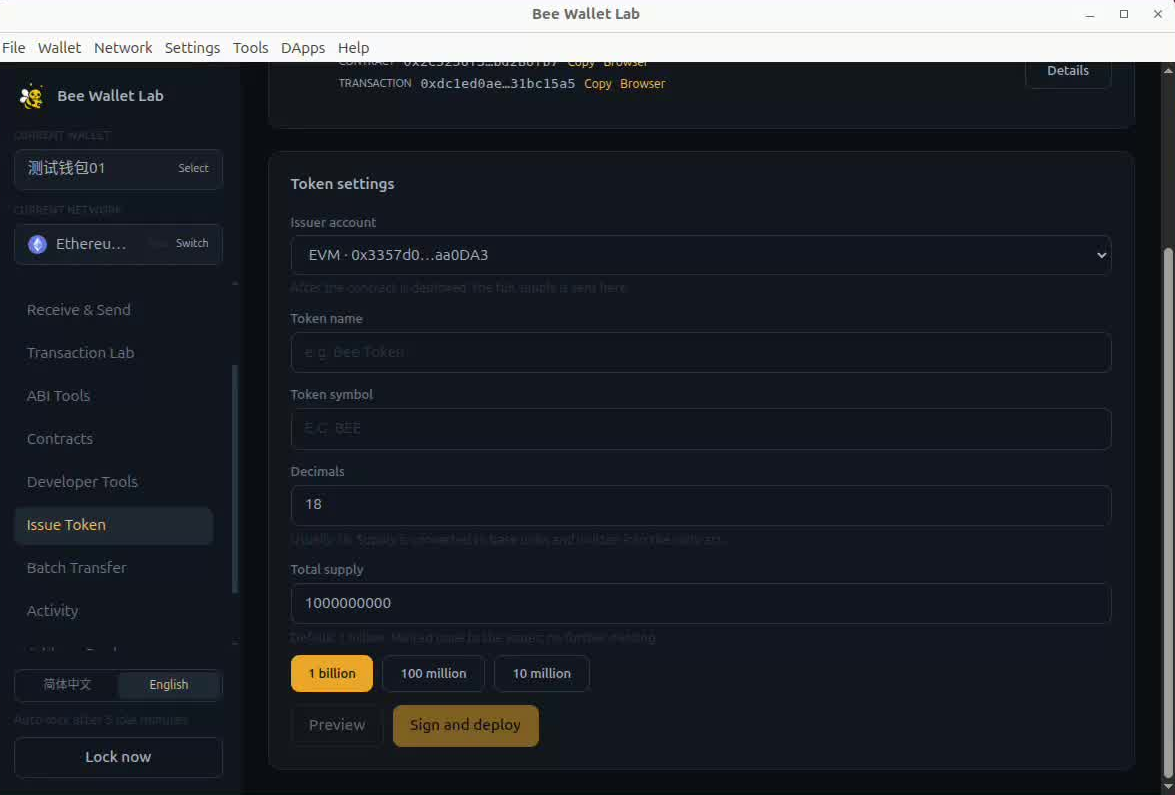The width and height of the screenshot is (1175, 795).
Task: Open the File menu
Action: pyautogui.click(x=13, y=48)
